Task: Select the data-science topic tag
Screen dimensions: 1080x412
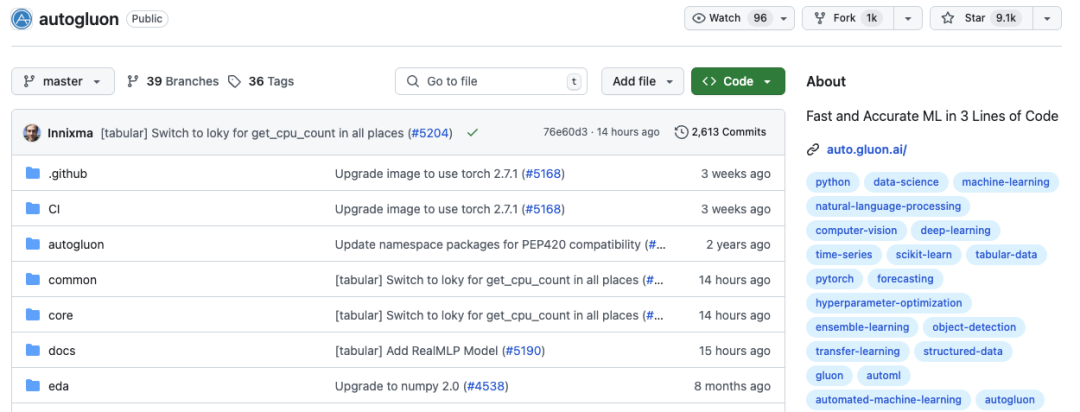Action: point(906,182)
